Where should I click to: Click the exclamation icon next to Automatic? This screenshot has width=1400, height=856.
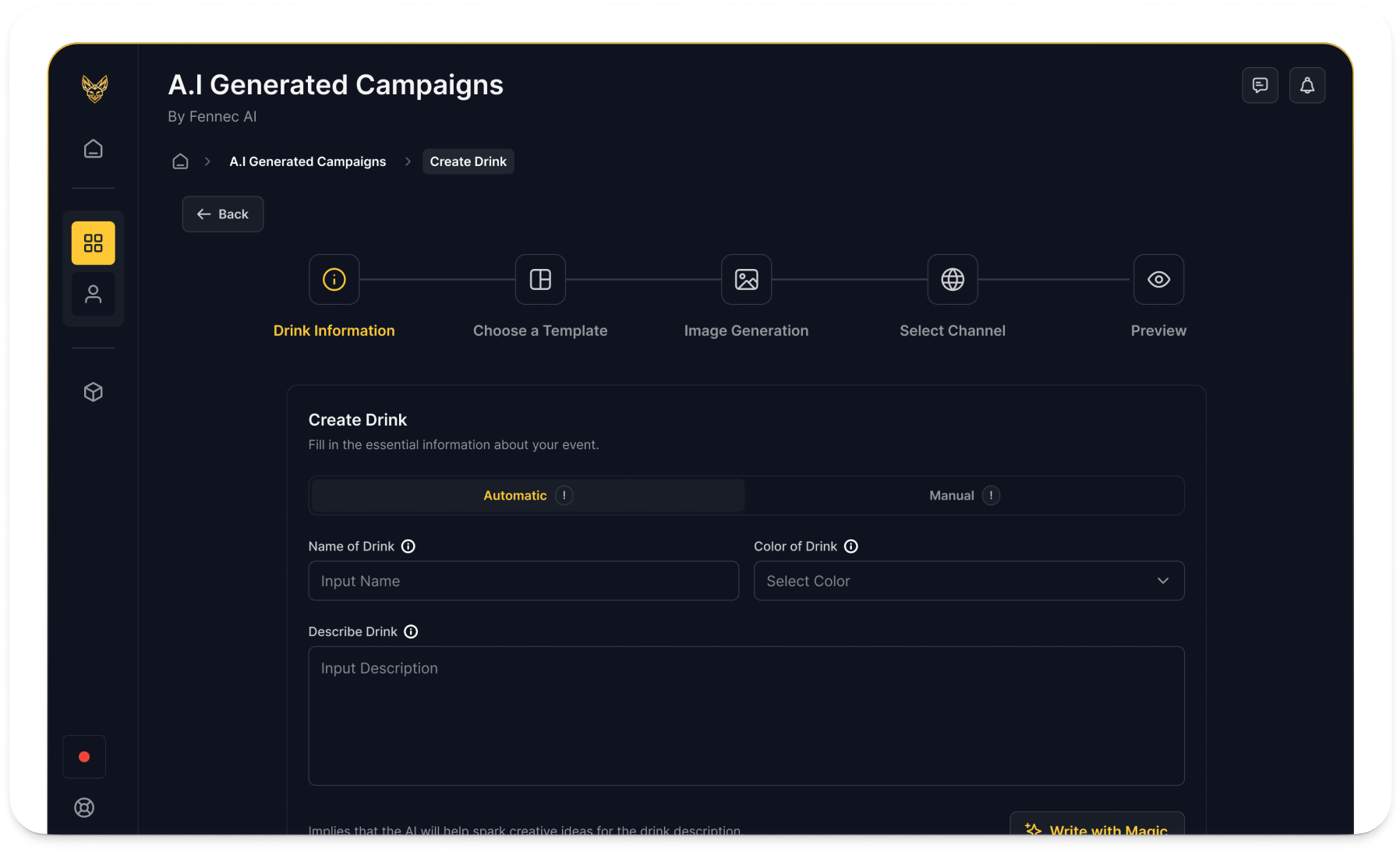pos(564,496)
